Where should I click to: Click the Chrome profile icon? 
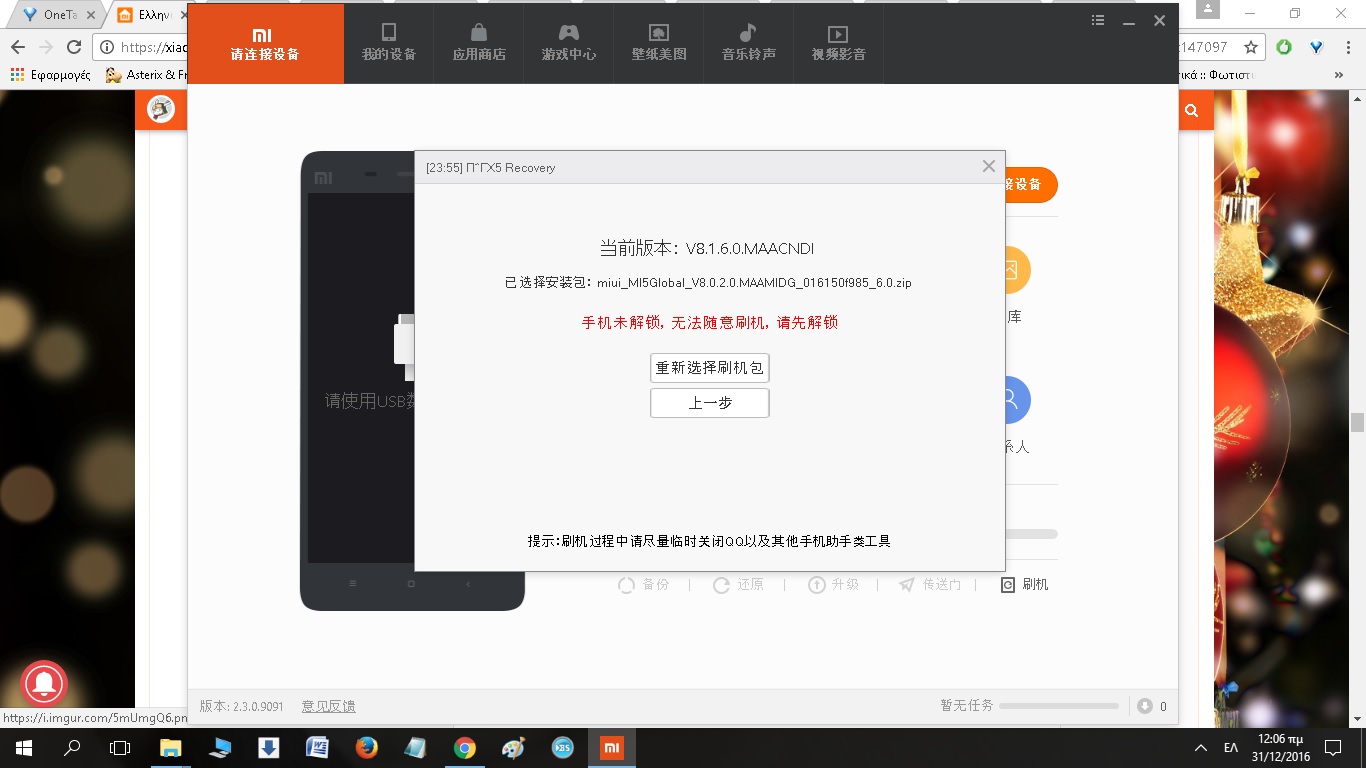tap(1207, 10)
